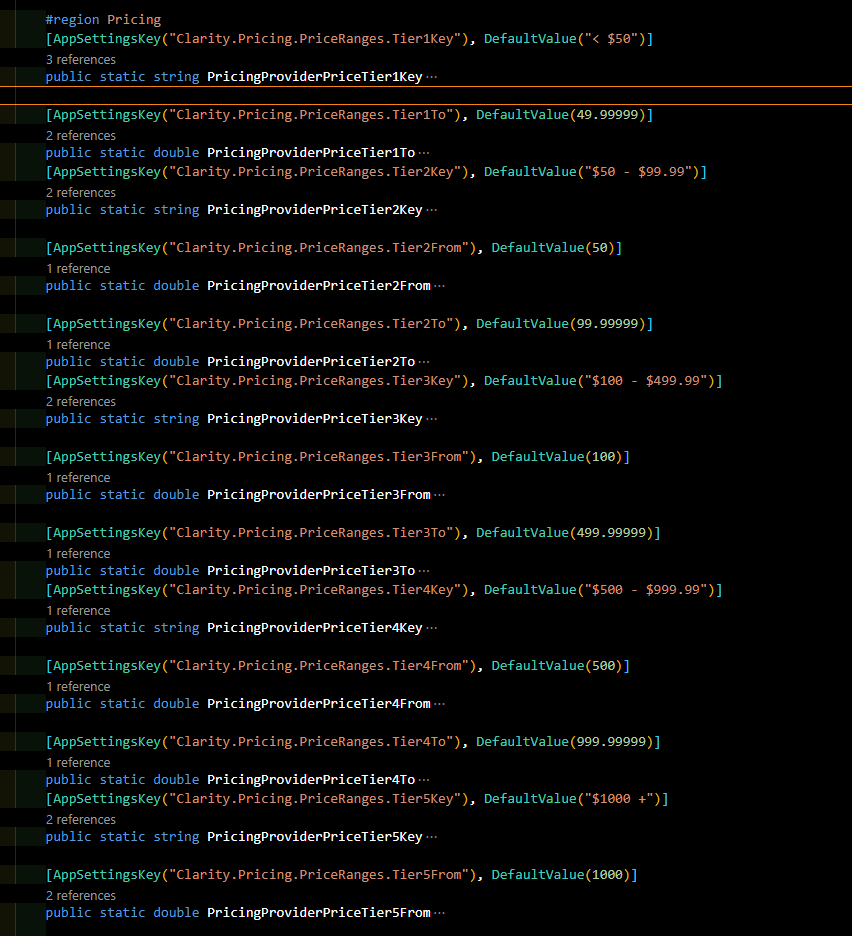Image resolution: width=852 pixels, height=936 pixels.
Task: Expand collapsed PricingProviderPriceTier4From property body
Action: point(439,704)
